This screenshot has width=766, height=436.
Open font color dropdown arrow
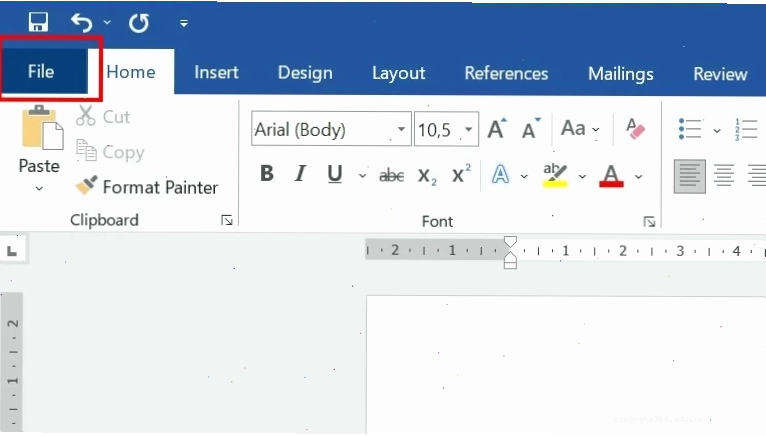click(x=638, y=176)
